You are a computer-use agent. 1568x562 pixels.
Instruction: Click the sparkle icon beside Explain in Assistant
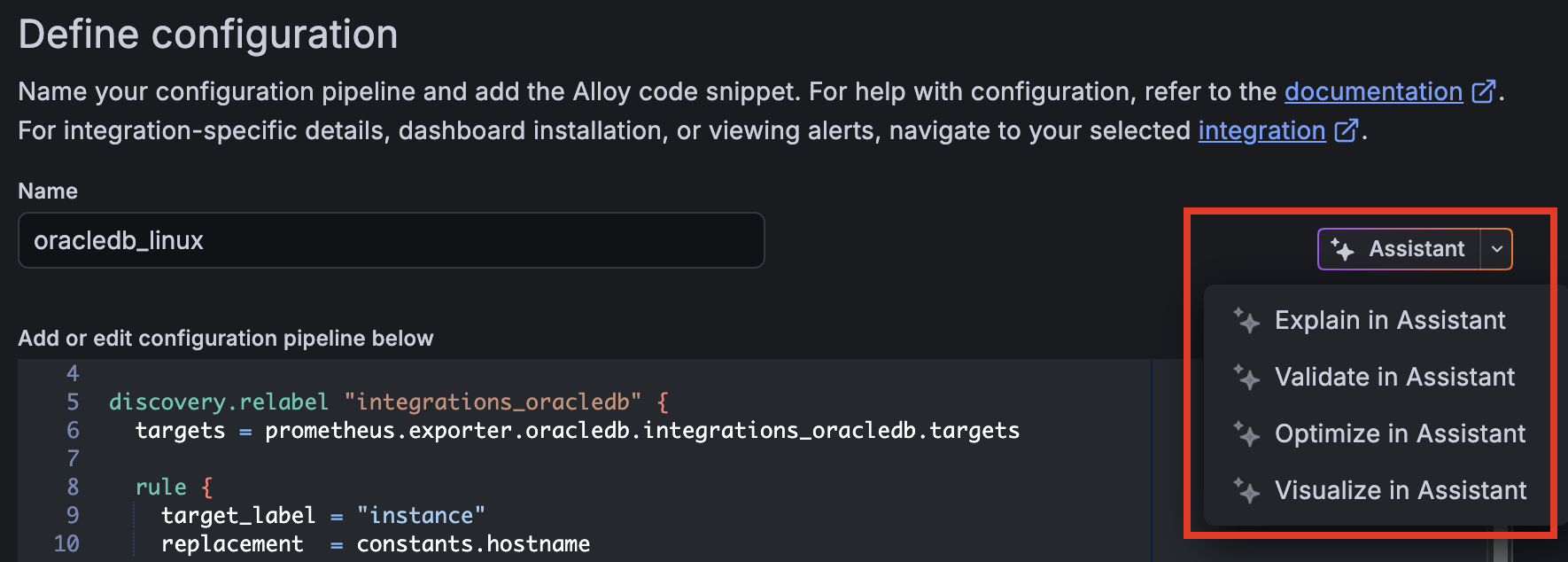1247,321
